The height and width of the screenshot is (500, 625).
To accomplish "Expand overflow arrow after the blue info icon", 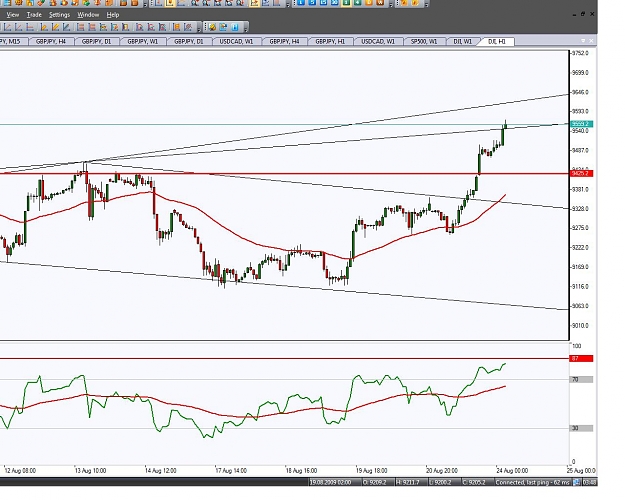I will tap(246, 29).
